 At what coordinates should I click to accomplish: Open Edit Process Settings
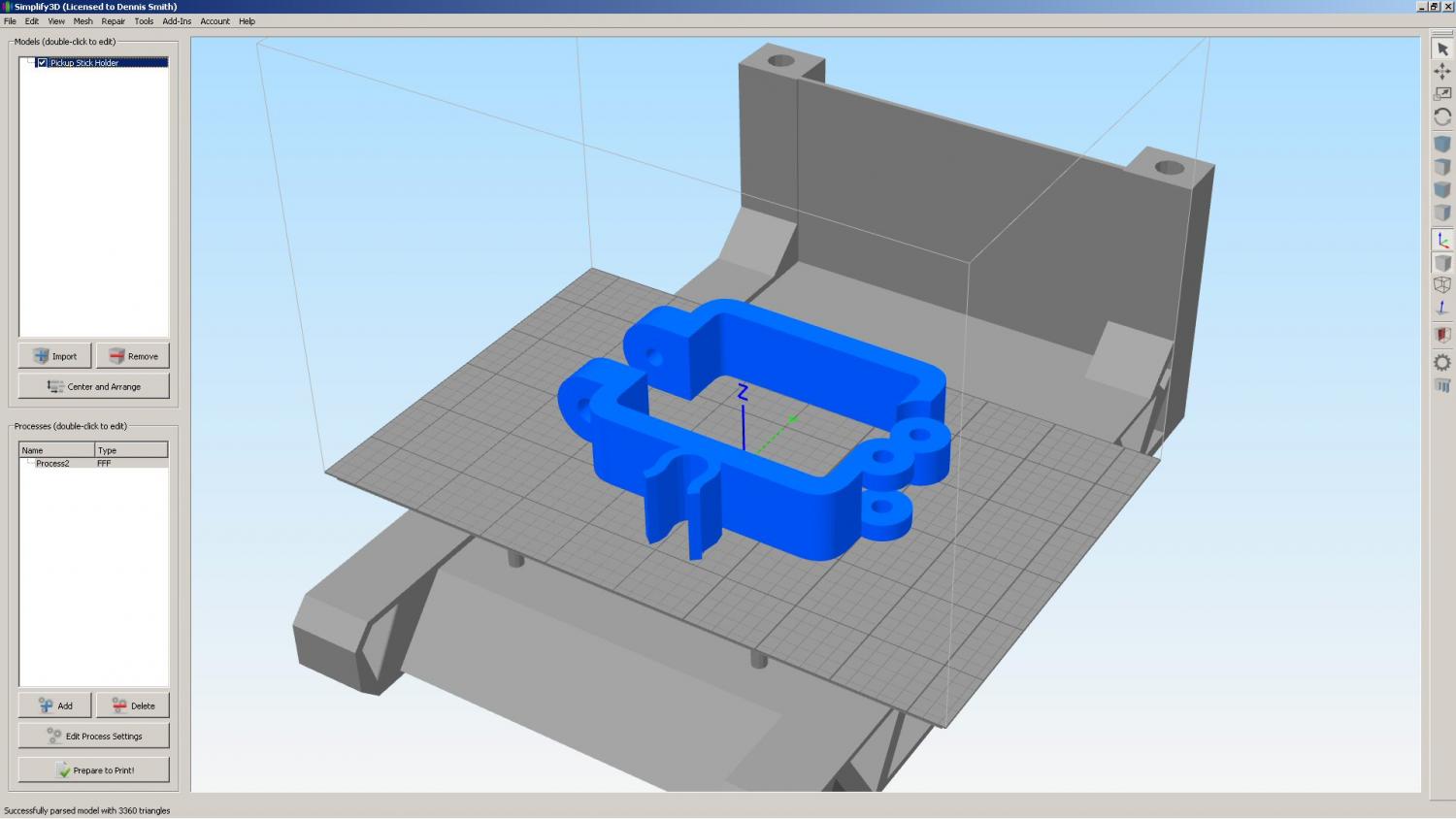coord(93,736)
